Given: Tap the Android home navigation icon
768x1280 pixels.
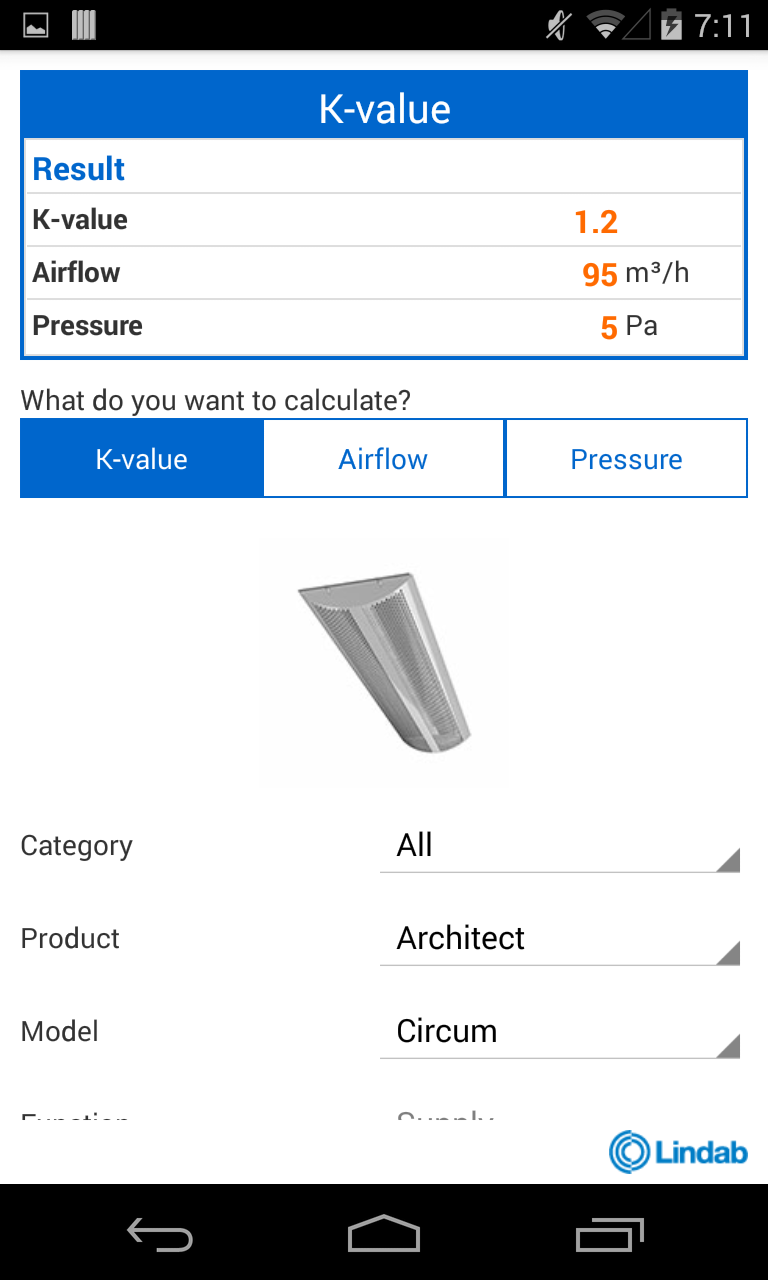Looking at the screenshot, I should tap(384, 1234).
